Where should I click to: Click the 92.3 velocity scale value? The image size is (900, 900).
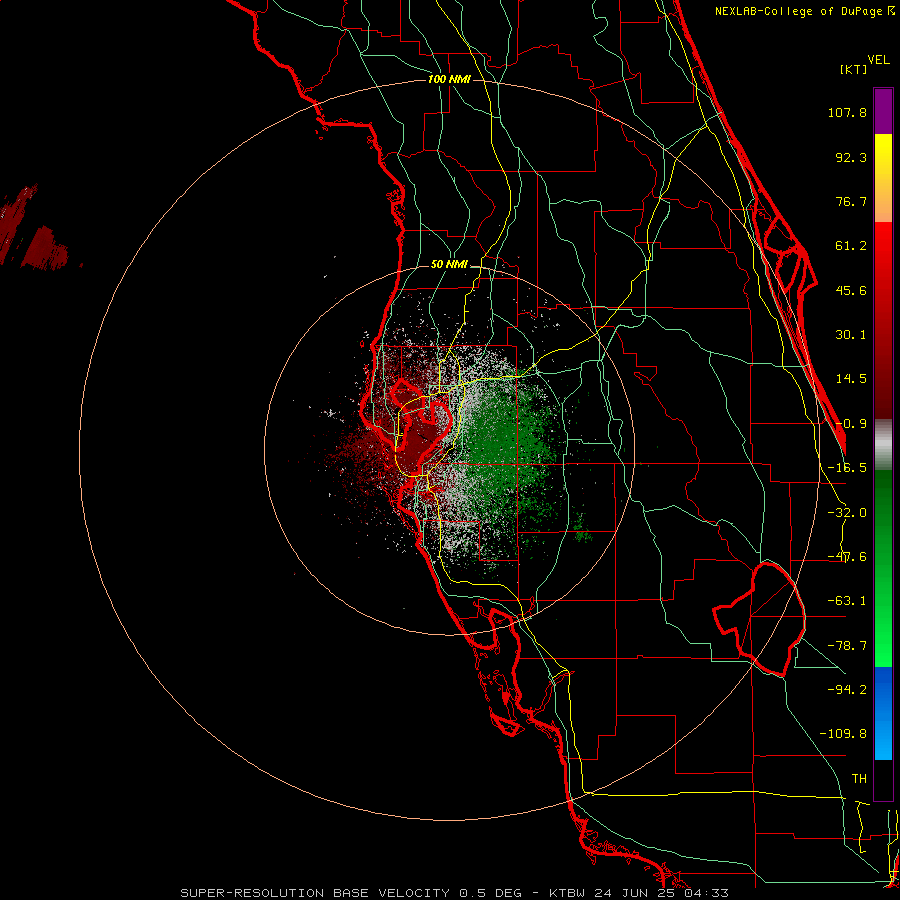tap(851, 157)
